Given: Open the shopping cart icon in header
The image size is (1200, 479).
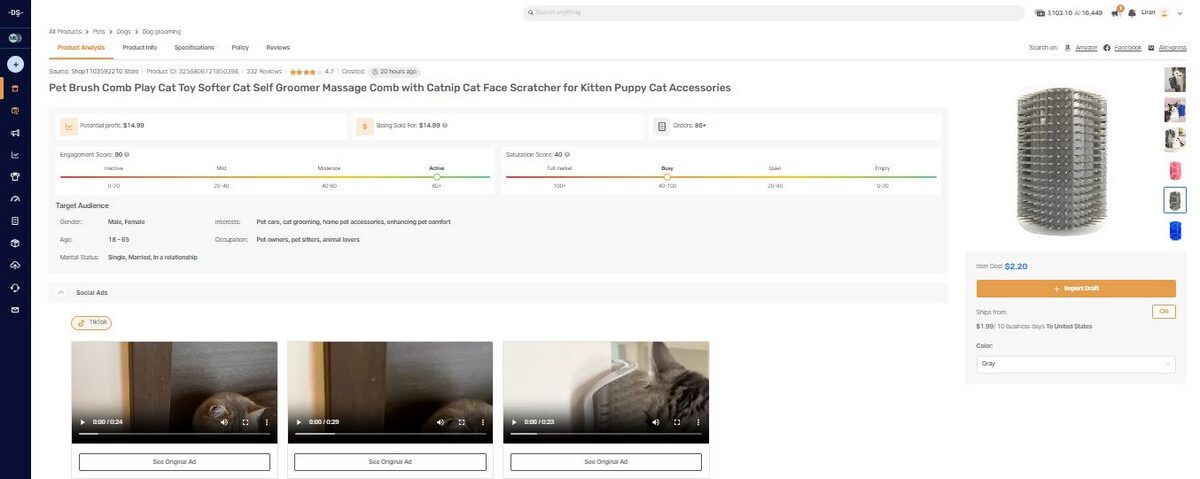Looking at the screenshot, I should (x=1115, y=13).
